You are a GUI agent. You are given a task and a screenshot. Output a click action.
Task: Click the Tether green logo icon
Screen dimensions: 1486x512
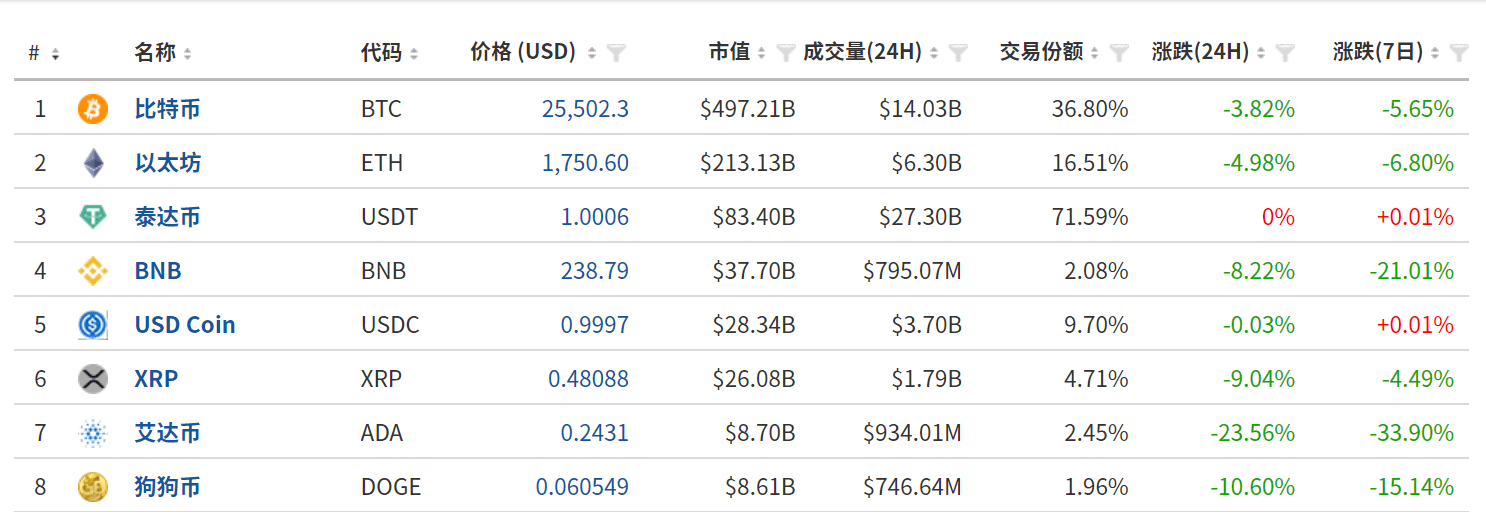[93, 217]
